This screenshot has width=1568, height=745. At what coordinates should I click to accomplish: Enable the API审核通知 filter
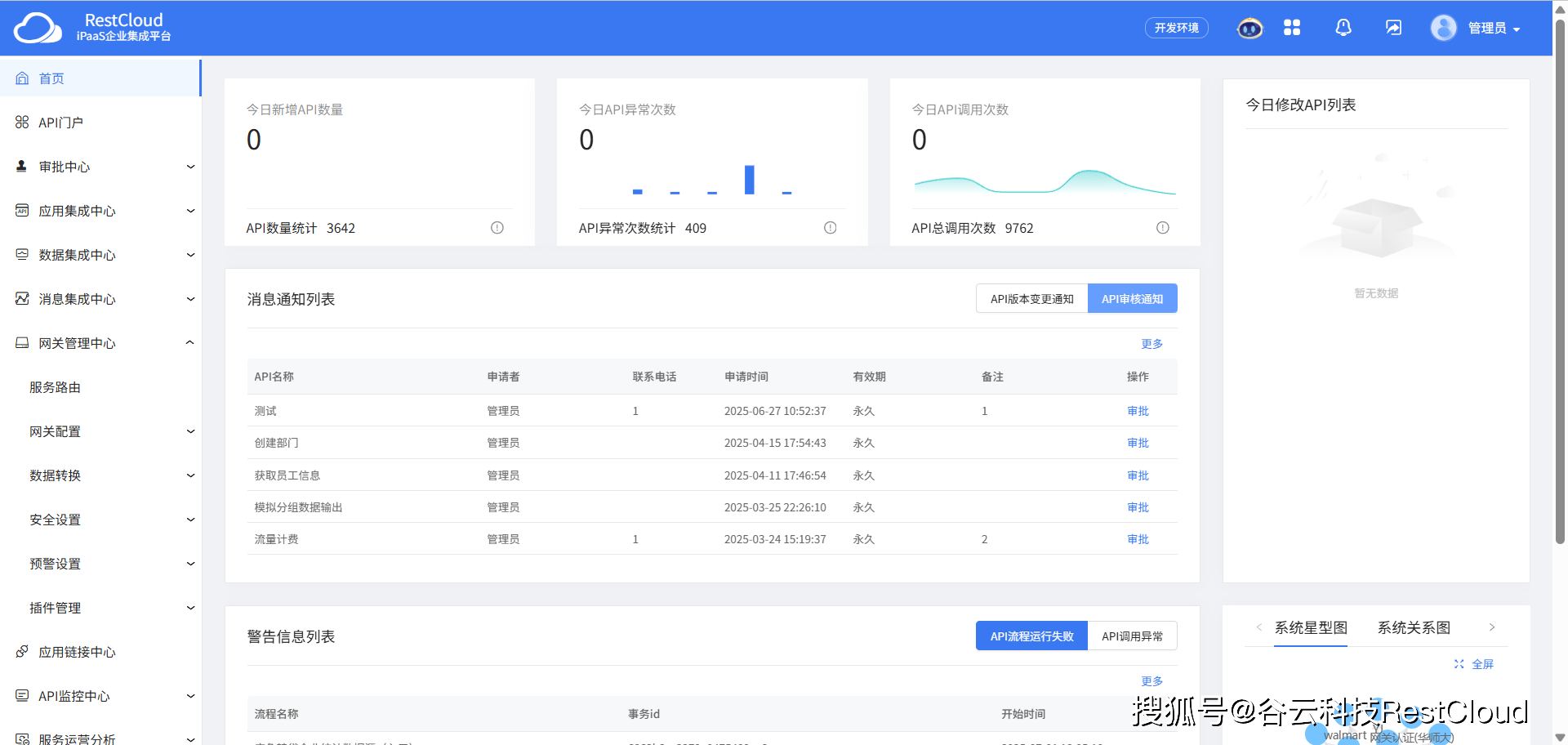1133,298
